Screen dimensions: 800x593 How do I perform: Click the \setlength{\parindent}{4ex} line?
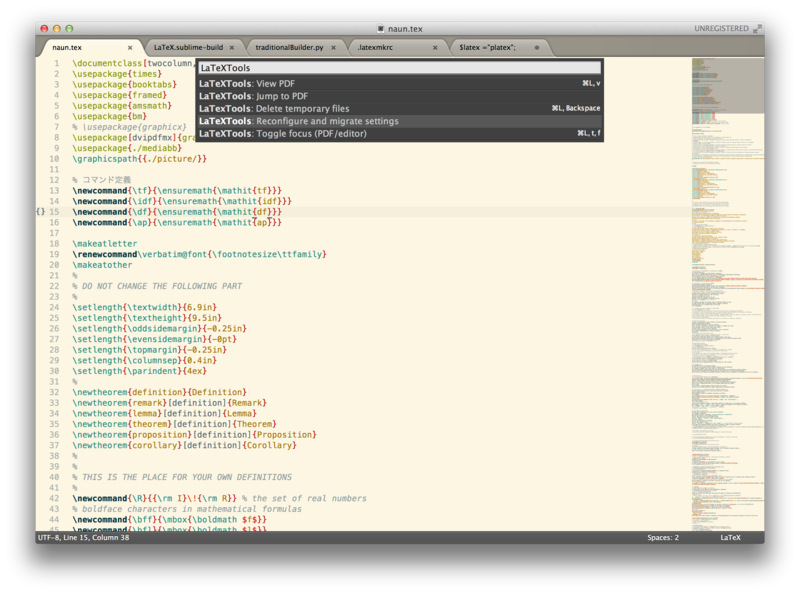139,371
